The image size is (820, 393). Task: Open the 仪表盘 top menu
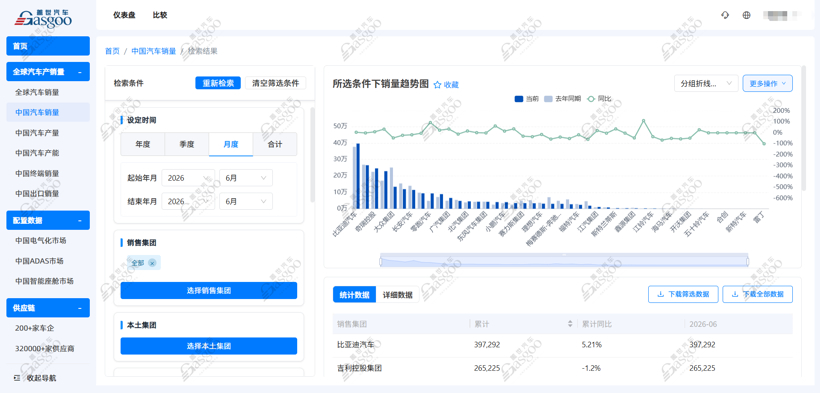click(x=124, y=15)
